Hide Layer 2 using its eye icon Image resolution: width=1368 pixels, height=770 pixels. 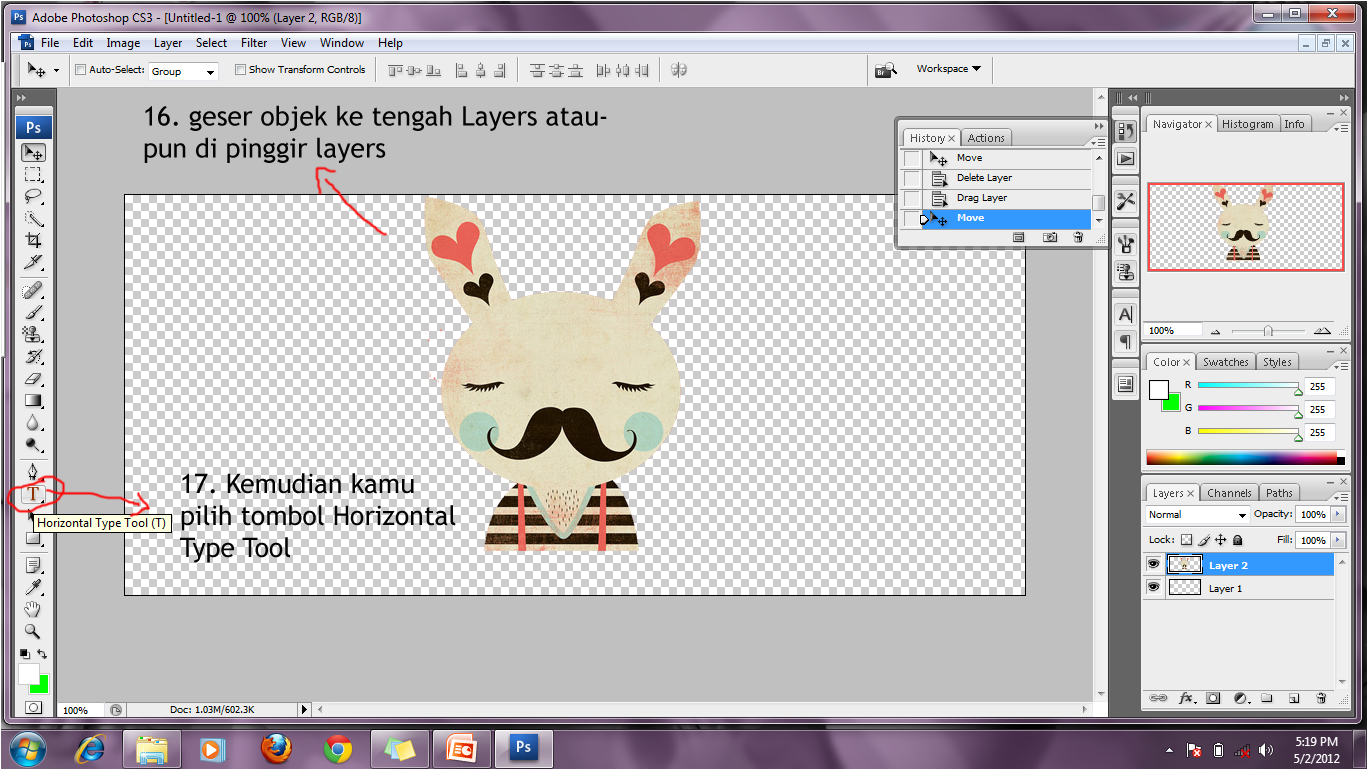(x=1154, y=565)
